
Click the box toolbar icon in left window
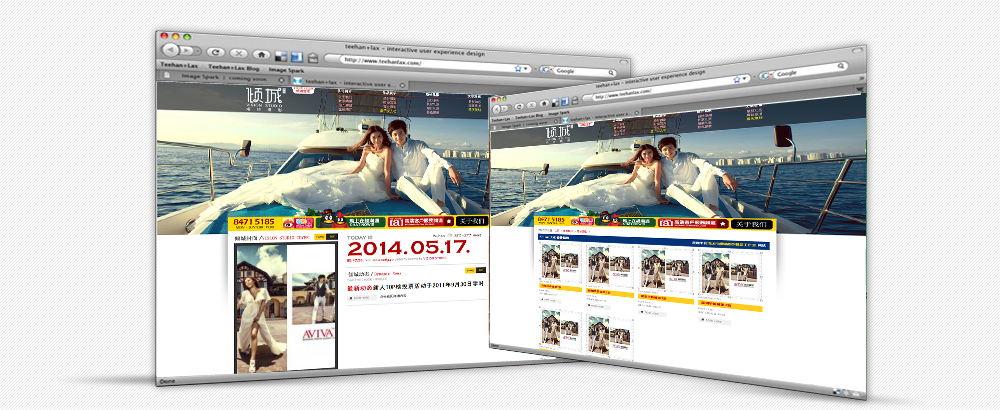coord(312,58)
